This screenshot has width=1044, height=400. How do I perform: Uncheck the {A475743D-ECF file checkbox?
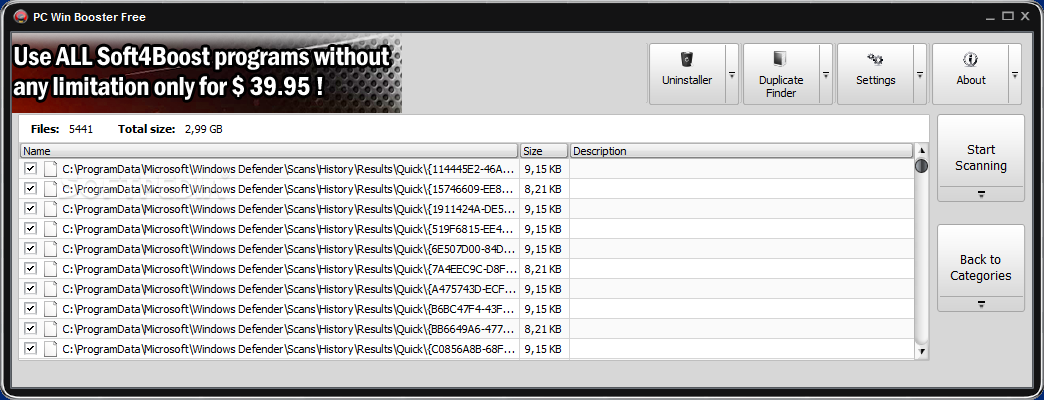(30, 288)
